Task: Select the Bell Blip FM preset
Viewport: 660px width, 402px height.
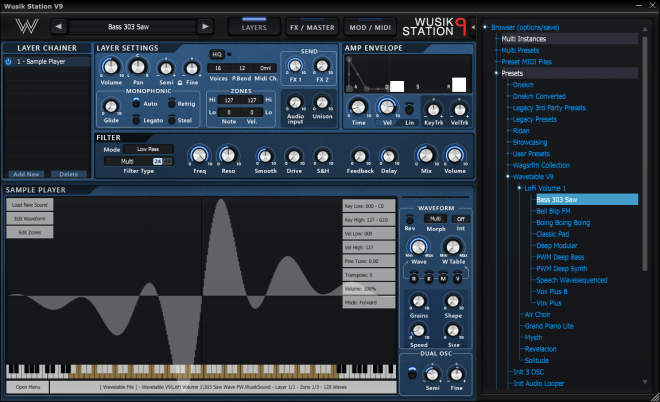Action: 553,211
